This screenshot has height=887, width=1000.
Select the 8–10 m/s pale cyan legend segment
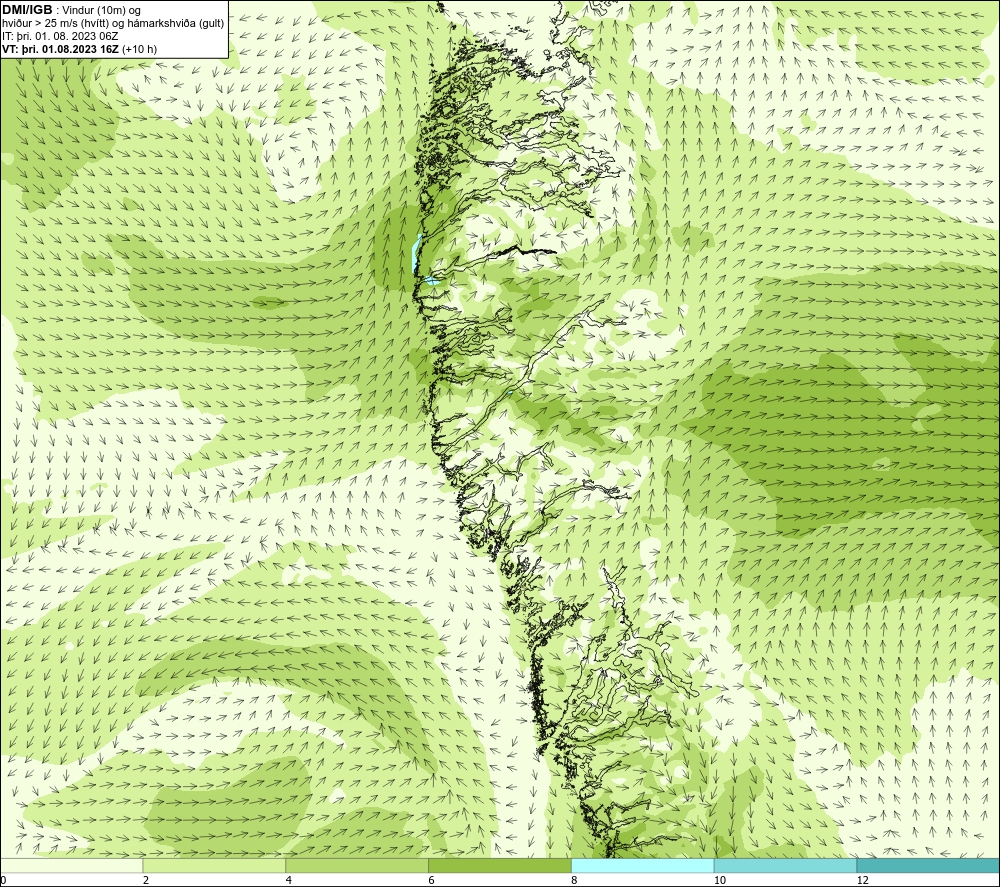(643, 865)
